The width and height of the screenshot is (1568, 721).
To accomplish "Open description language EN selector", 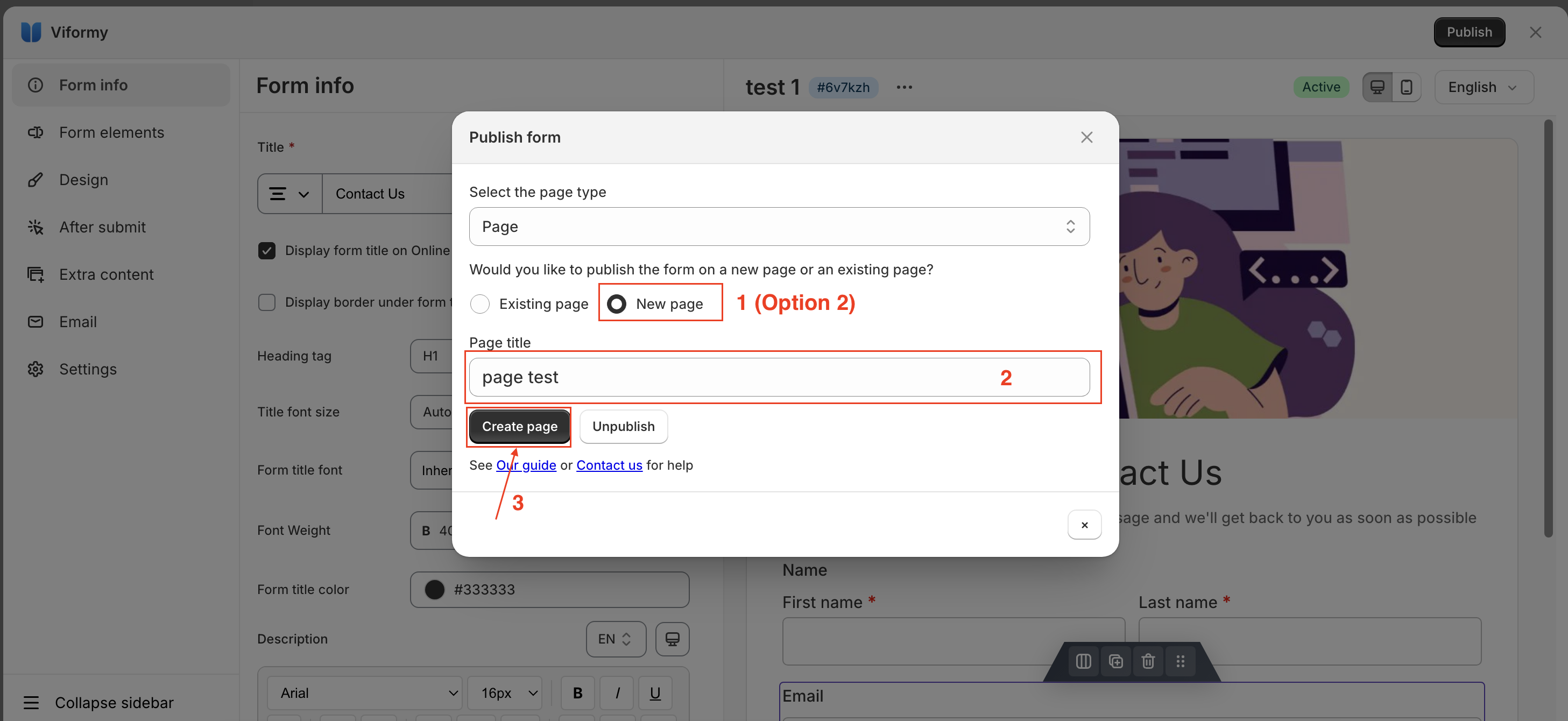I will 616,639.
